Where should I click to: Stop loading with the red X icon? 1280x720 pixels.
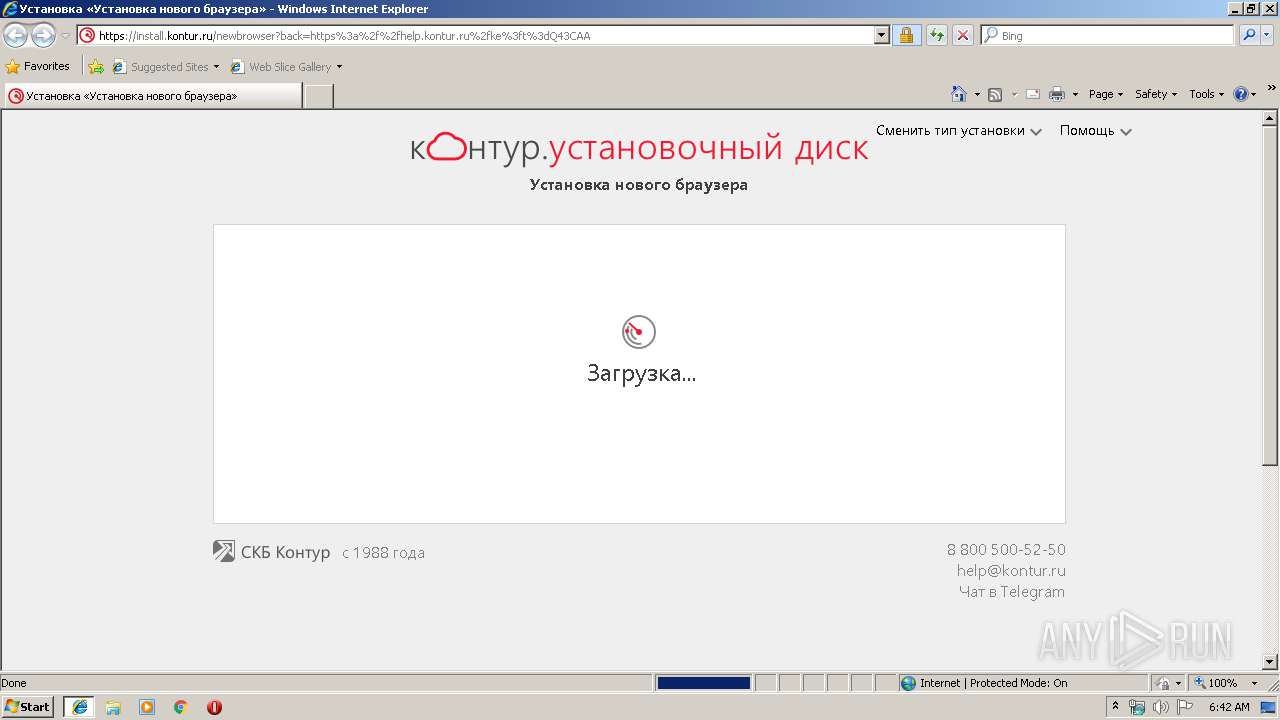pyautogui.click(x=962, y=35)
